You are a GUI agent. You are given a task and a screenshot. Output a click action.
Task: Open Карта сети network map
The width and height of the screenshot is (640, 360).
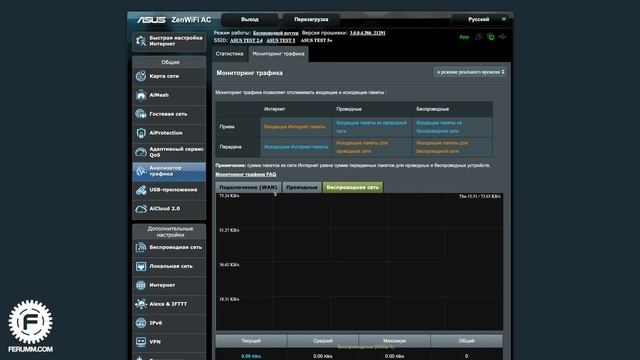169,76
